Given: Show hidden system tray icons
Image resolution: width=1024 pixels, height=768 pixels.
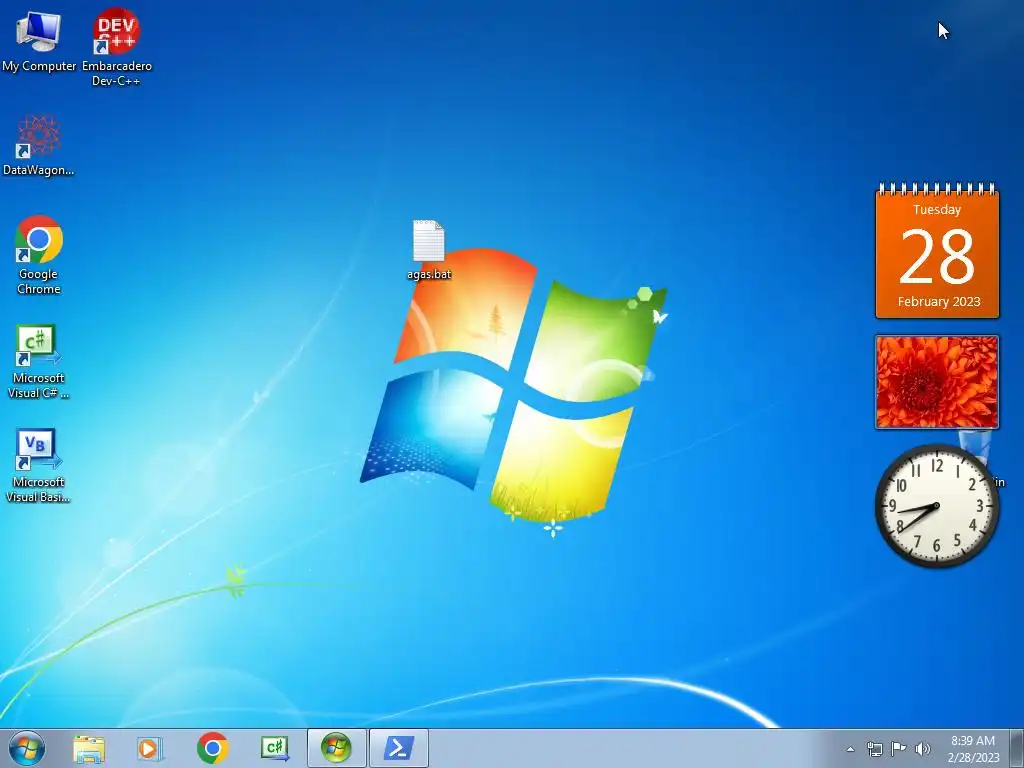Looking at the screenshot, I should point(850,749).
